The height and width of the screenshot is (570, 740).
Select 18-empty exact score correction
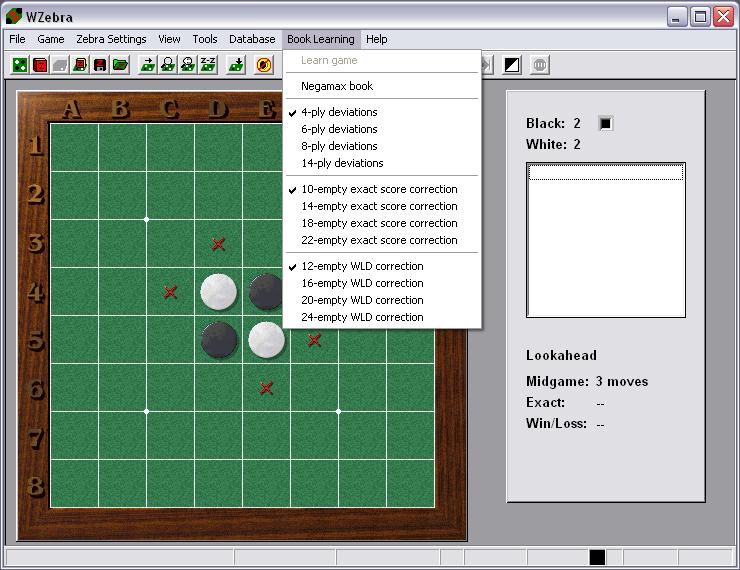[382, 223]
